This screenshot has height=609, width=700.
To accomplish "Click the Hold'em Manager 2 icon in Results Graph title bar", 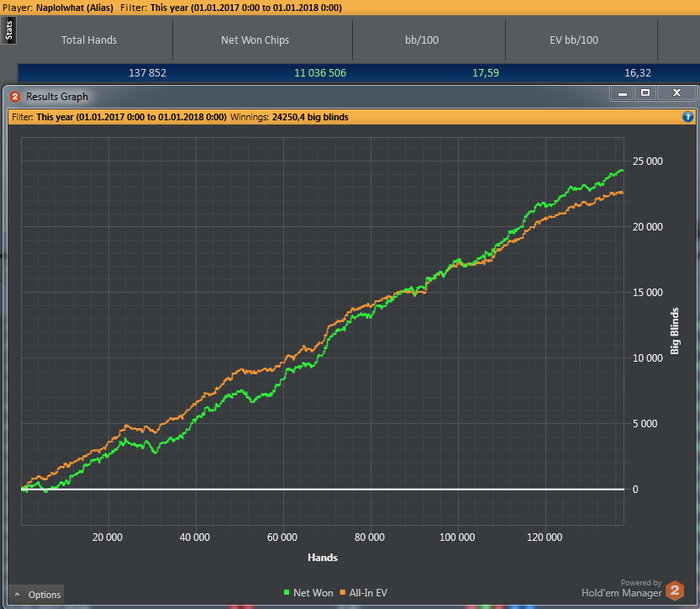I will pyautogui.click(x=15, y=96).
